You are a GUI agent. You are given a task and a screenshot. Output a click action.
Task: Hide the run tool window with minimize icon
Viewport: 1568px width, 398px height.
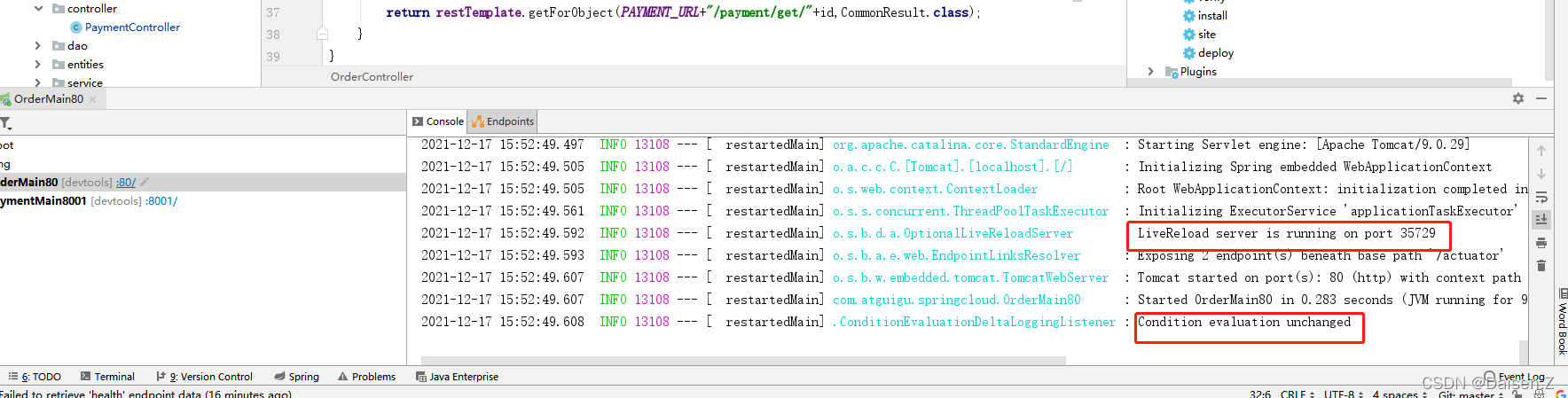pos(1541,98)
